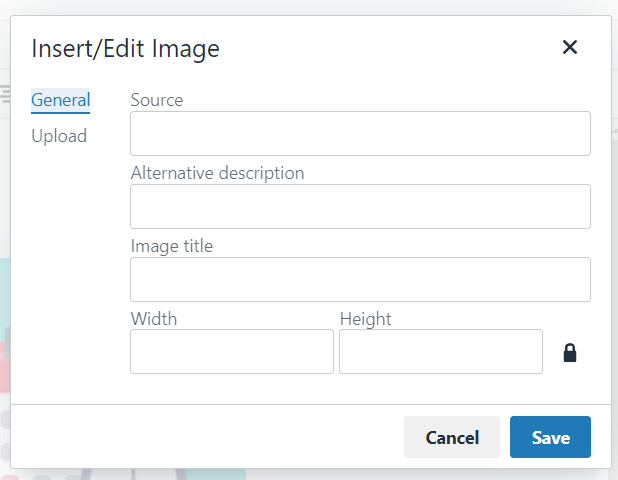618x480 pixels.
Task: Focus the Source input field
Action: 360,134
